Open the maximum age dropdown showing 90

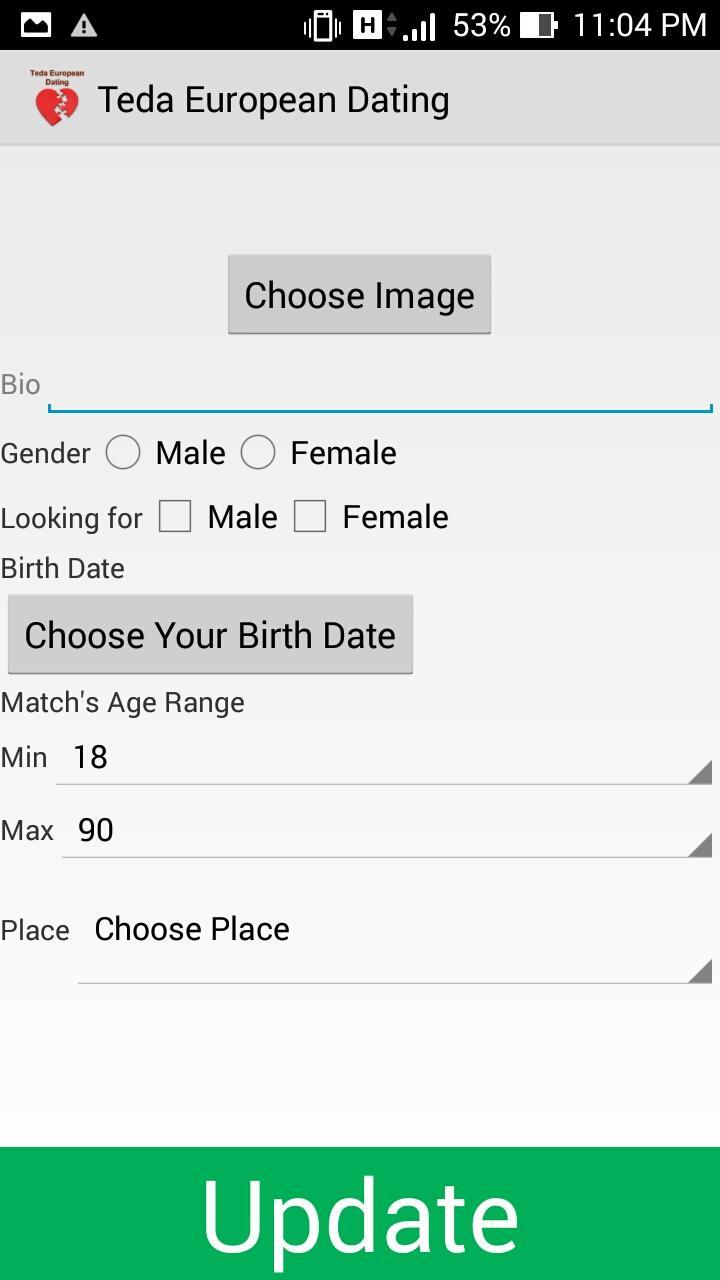coord(385,831)
